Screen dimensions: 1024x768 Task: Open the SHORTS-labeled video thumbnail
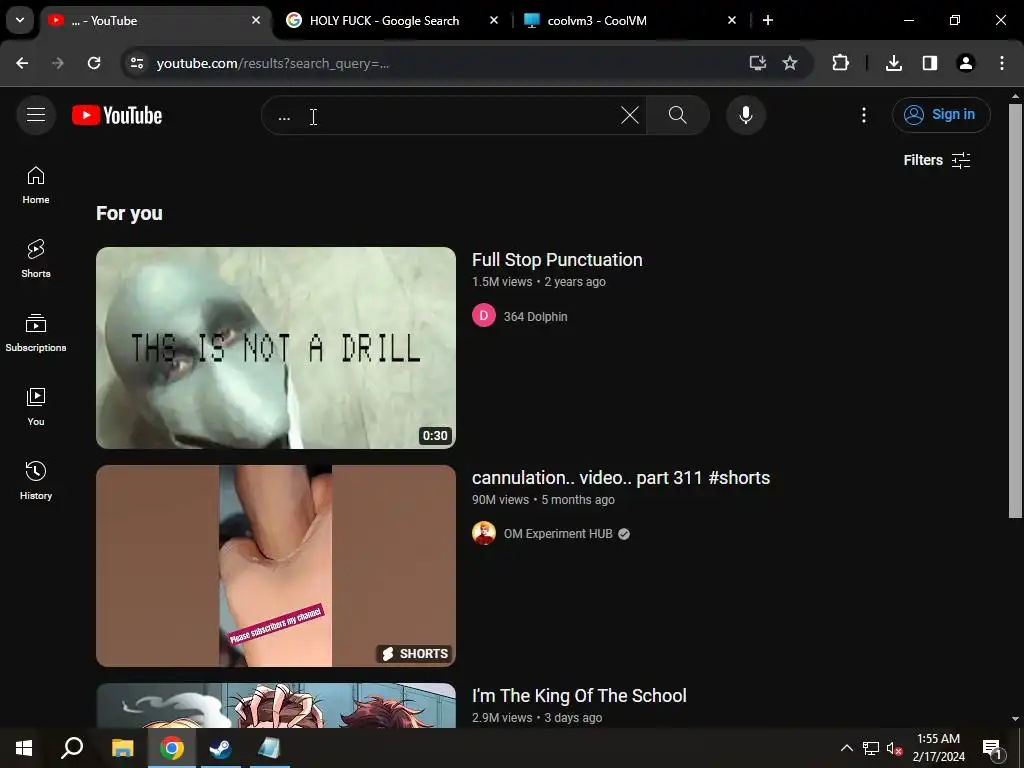276,566
